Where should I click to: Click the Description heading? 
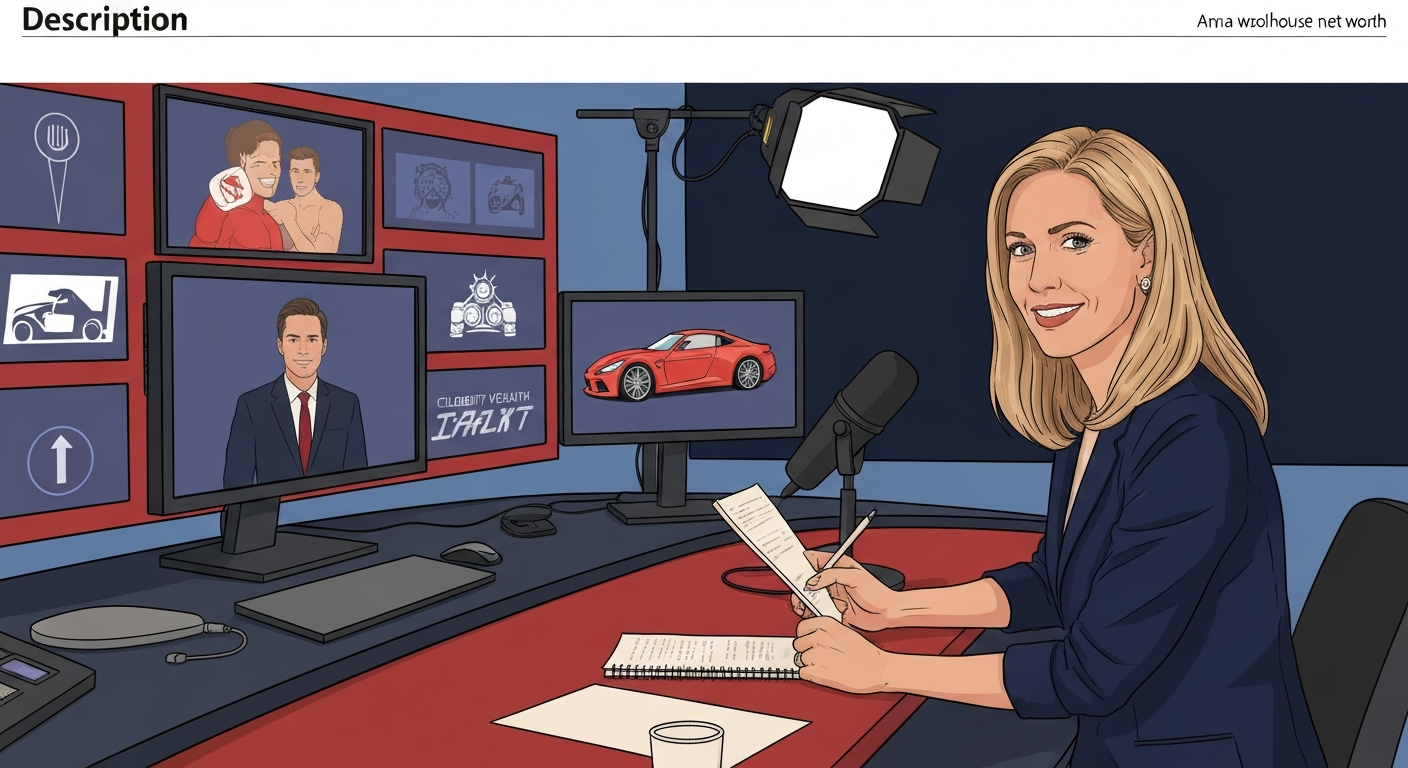pyautogui.click(x=105, y=19)
